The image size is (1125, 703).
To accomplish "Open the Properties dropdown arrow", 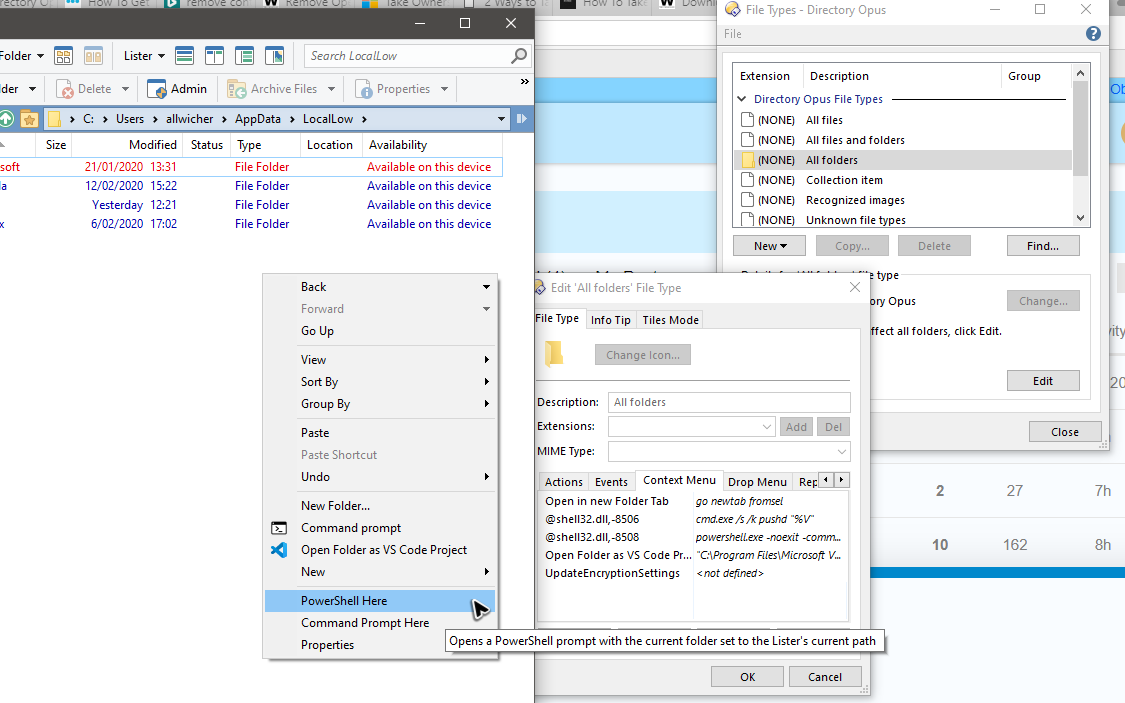I will point(445,89).
